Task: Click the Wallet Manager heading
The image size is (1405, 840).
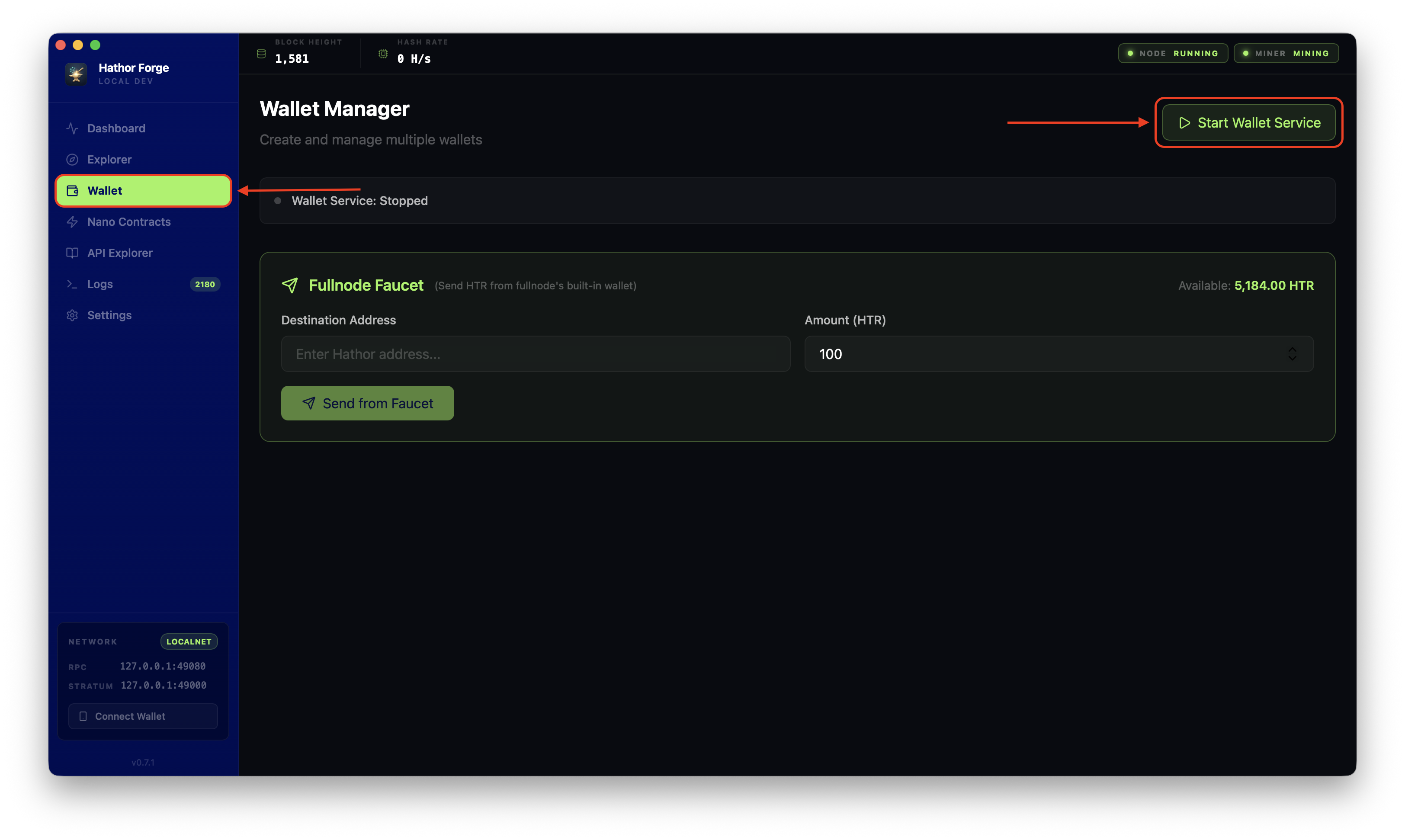Action: (x=334, y=109)
